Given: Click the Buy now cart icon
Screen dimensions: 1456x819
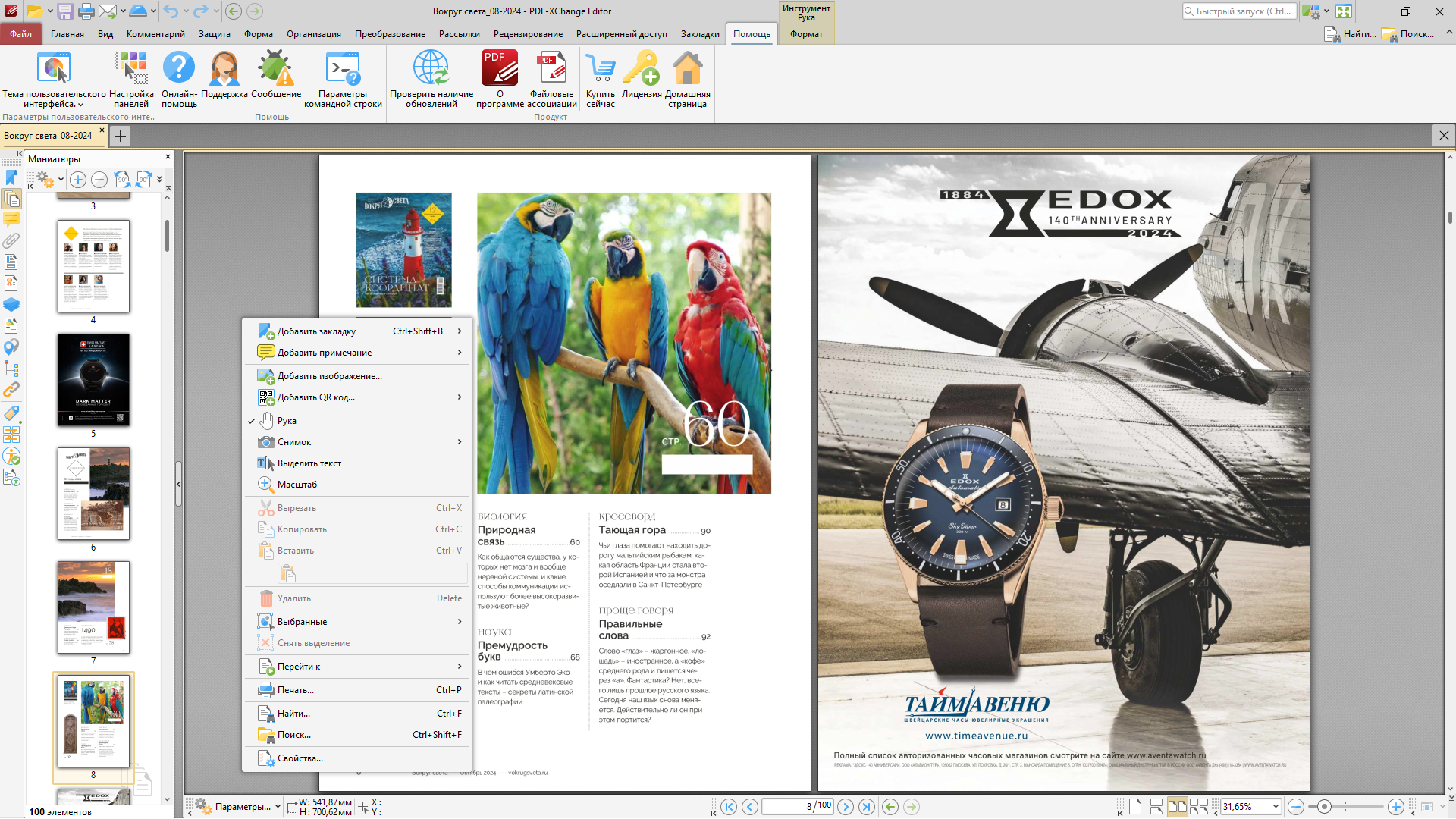Looking at the screenshot, I should (x=600, y=68).
